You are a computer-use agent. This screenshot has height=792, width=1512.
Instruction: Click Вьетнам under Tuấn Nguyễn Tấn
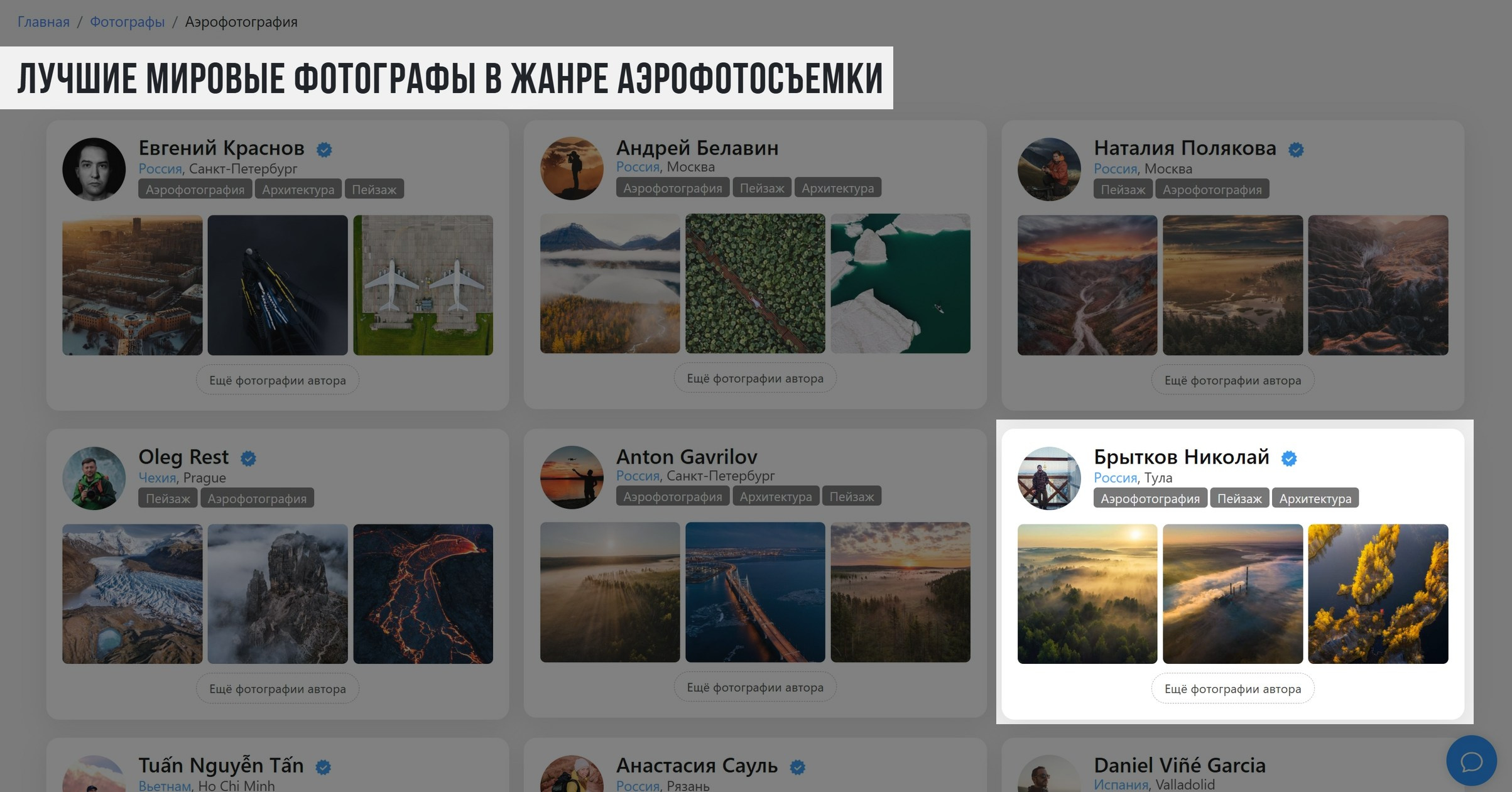pos(165,785)
